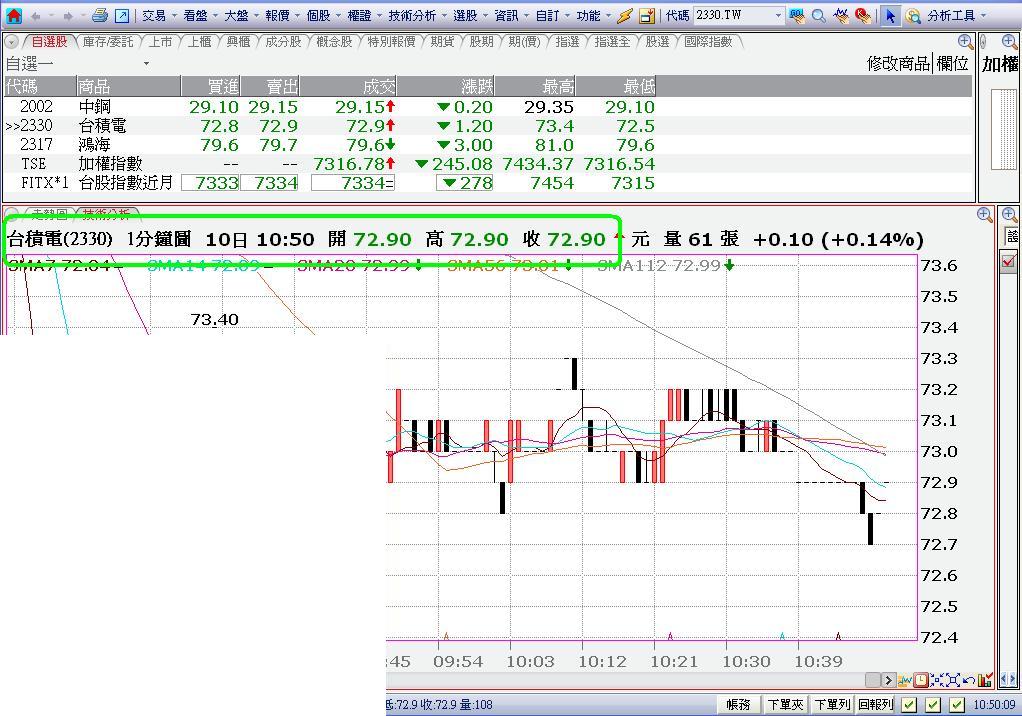The width and height of the screenshot is (1022, 716).
Task: Collapse the watchlist tab bar circle button
Action: tap(11, 42)
